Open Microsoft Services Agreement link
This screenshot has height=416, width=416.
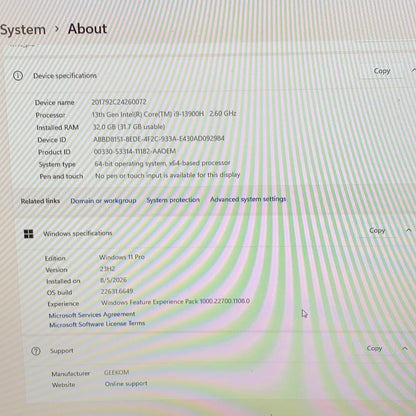click(x=92, y=315)
